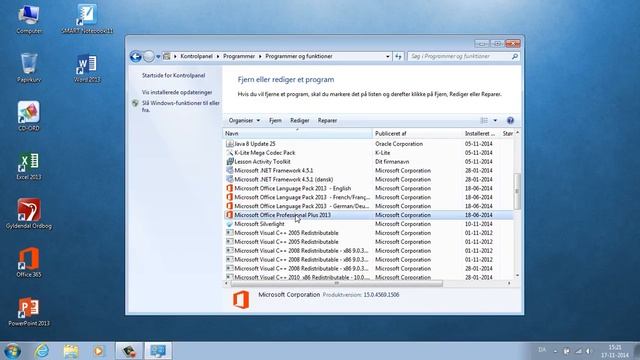Open Vis installerede opdateringer link
Screen dimensions: 640x360
tap(177, 92)
